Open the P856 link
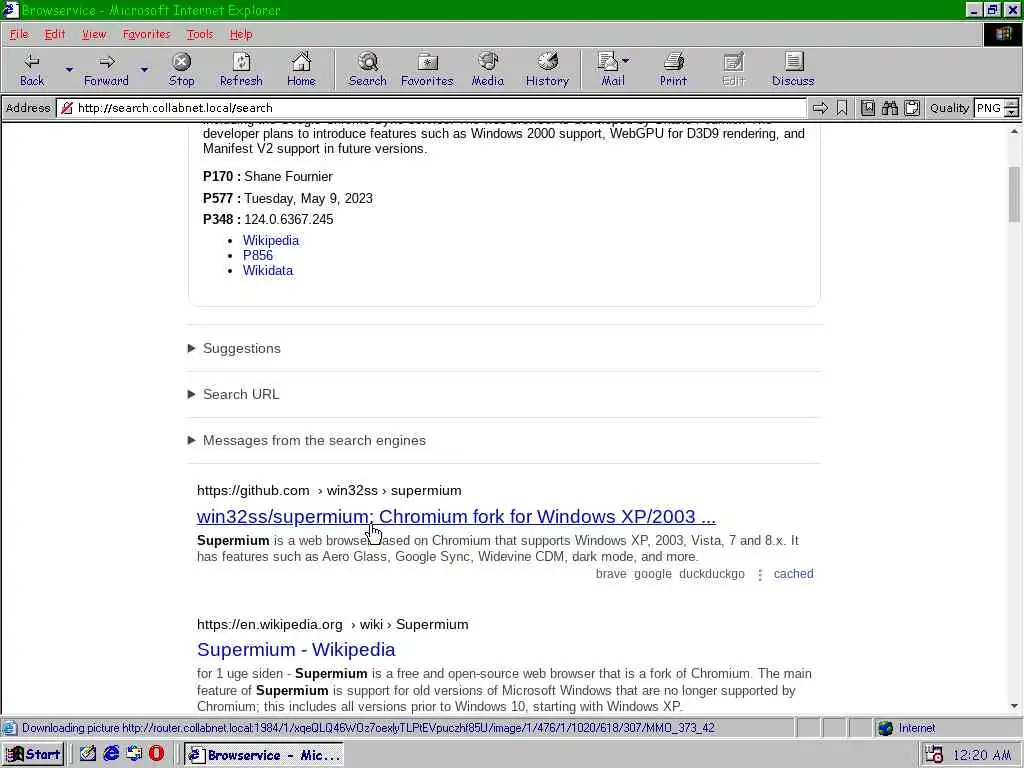Screen dimensions: 1024x768 pyautogui.click(x=257, y=255)
